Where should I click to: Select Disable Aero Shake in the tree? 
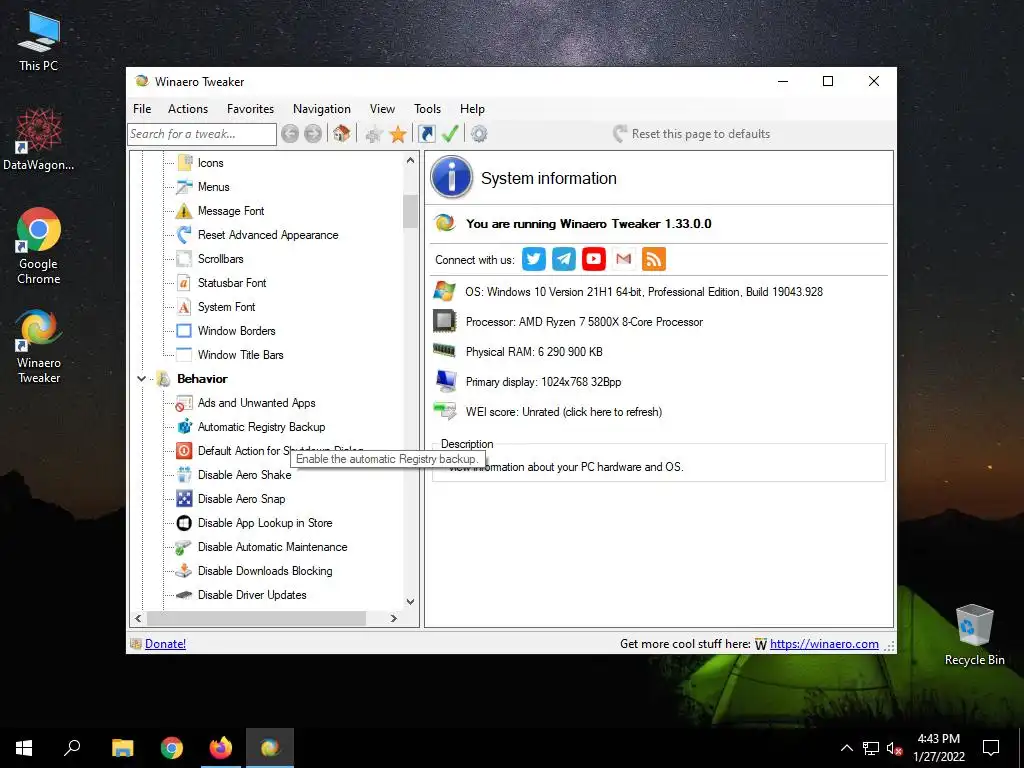[244, 475]
